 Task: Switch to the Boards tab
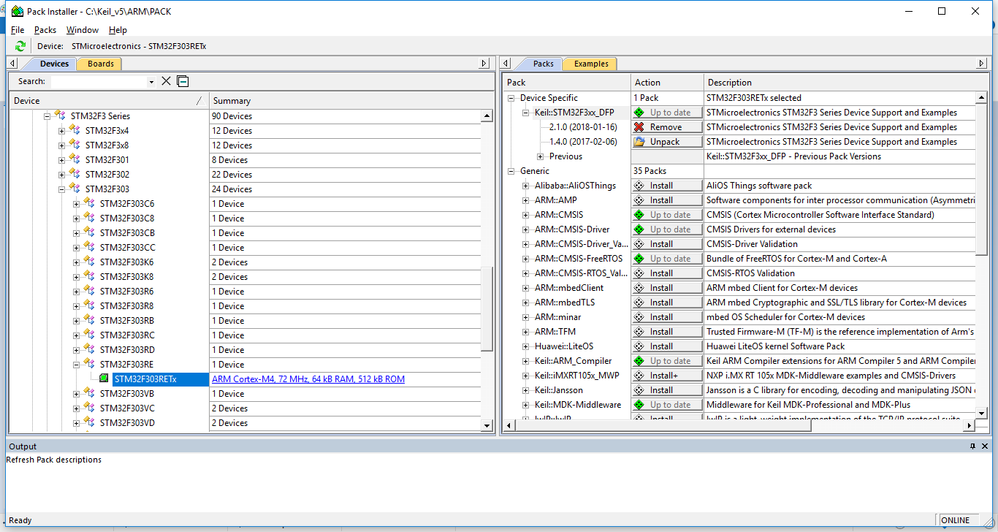[x=101, y=64]
